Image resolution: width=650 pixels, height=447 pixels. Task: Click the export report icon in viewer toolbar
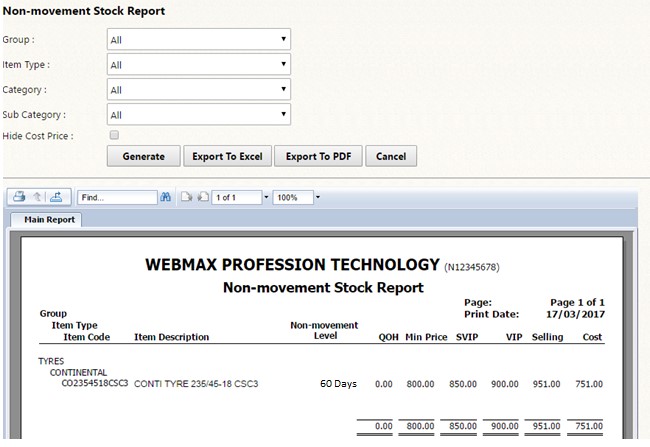point(56,197)
